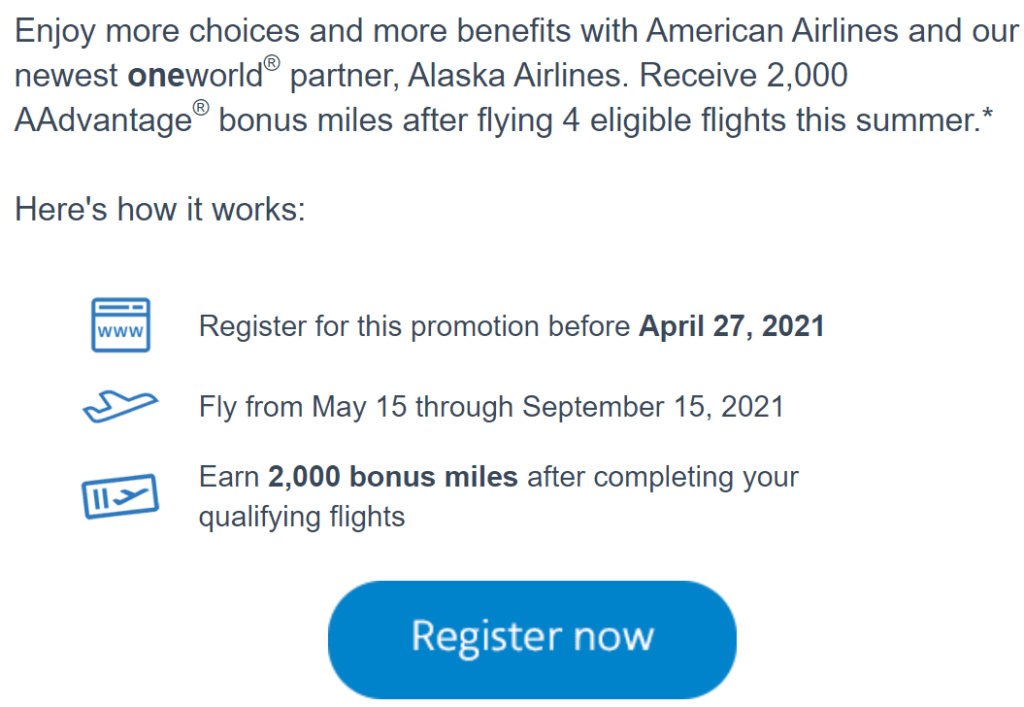Click 'Register for this promotion before' text

pyautogui.click(x=415, y=326)
